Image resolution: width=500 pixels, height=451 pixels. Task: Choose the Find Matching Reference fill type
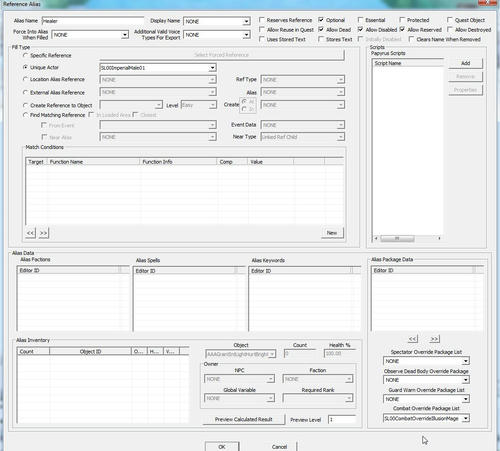[x=25, y=115]
